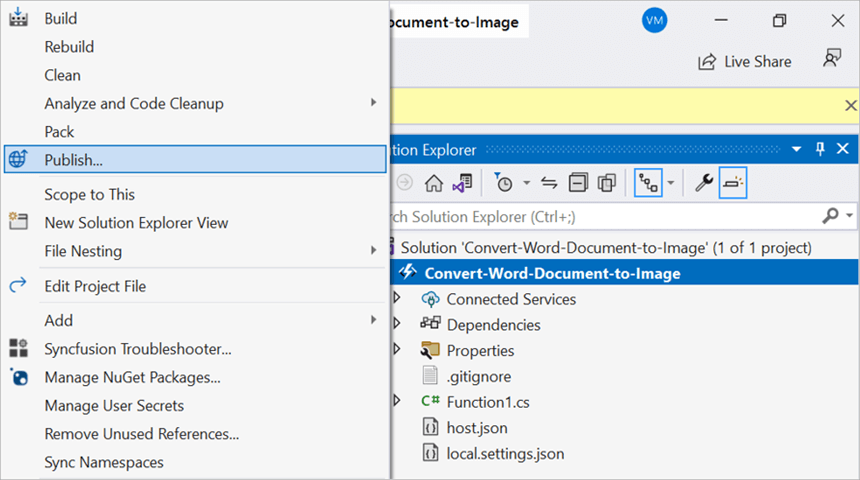This screenshot has width=860, height=480.
Task: Expand the Function1.cs node
Action: click(397, 401)
